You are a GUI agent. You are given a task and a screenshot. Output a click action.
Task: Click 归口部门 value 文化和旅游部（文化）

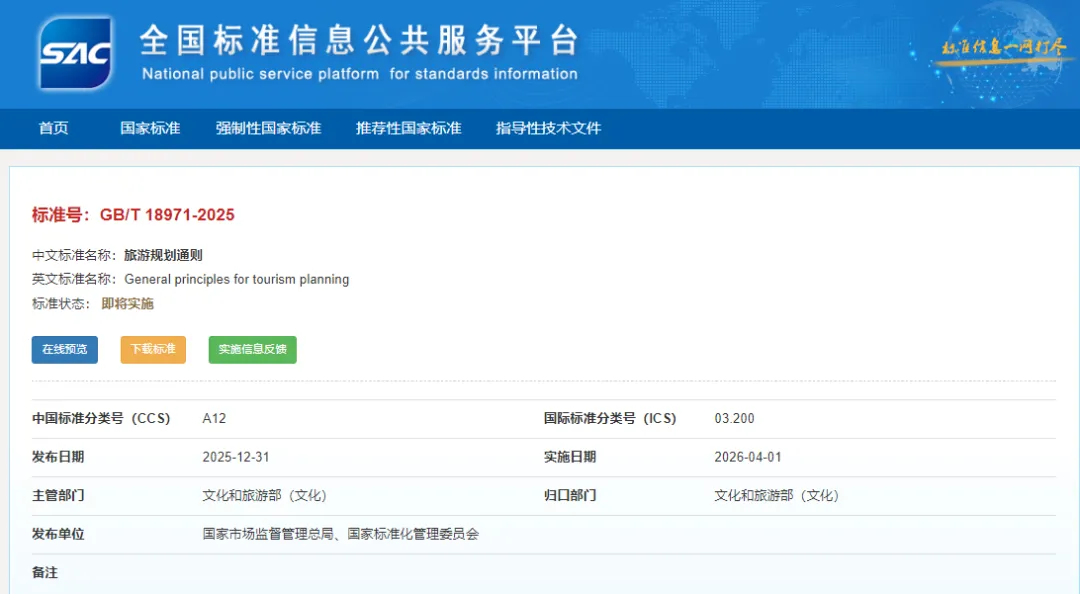point(776,495)
